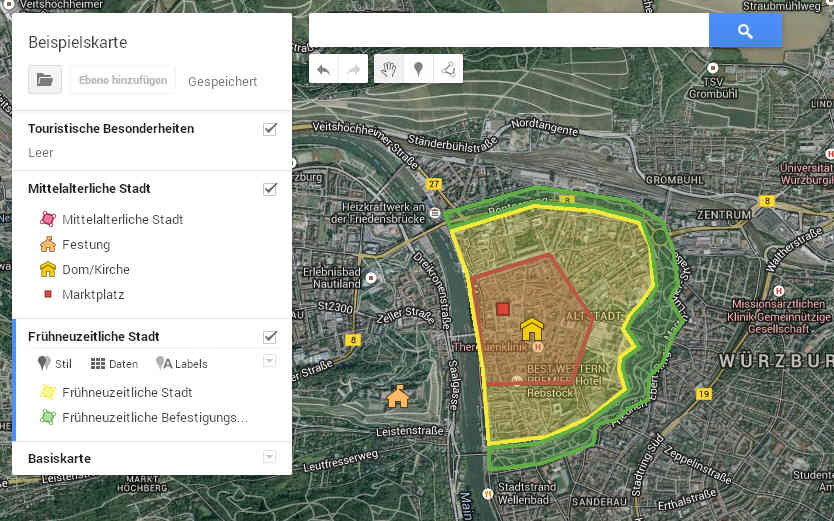The width and height of the screenshot is (834, 521).
Task: Open the Labels options
Action: point(182,364)
